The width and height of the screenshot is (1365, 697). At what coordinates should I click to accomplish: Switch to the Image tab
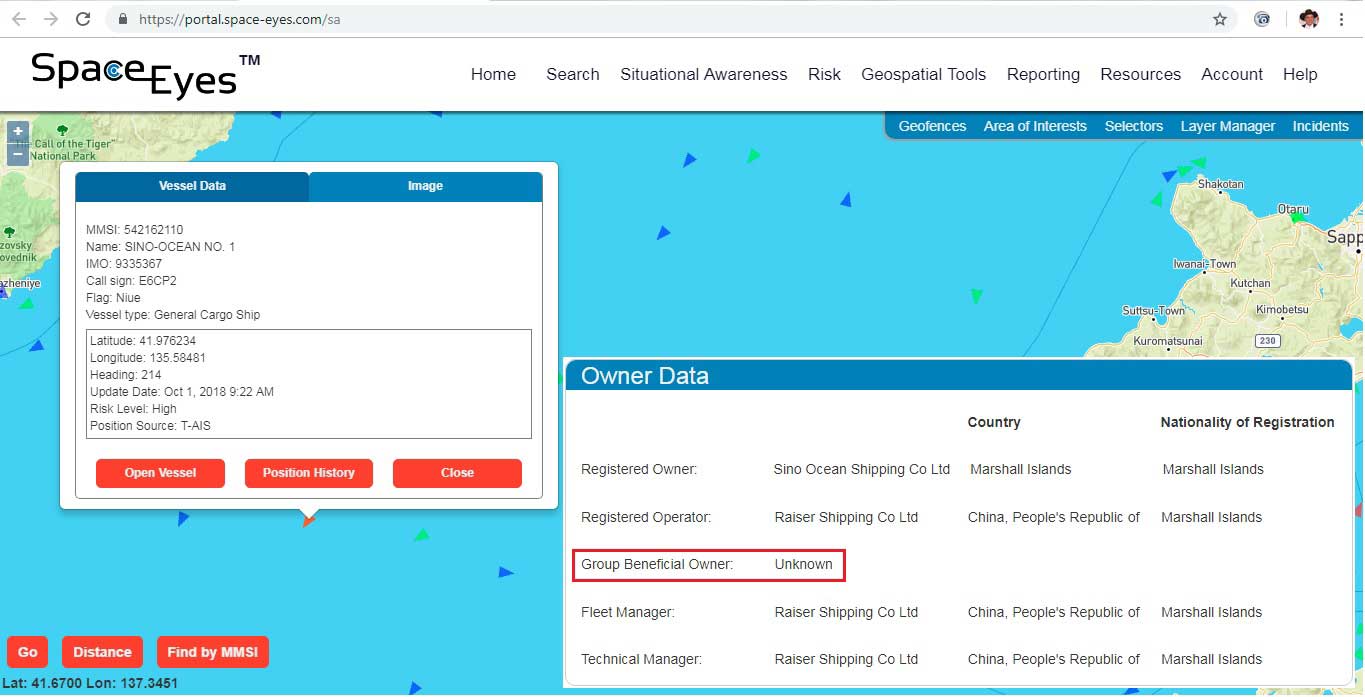(x=425, y=186)
